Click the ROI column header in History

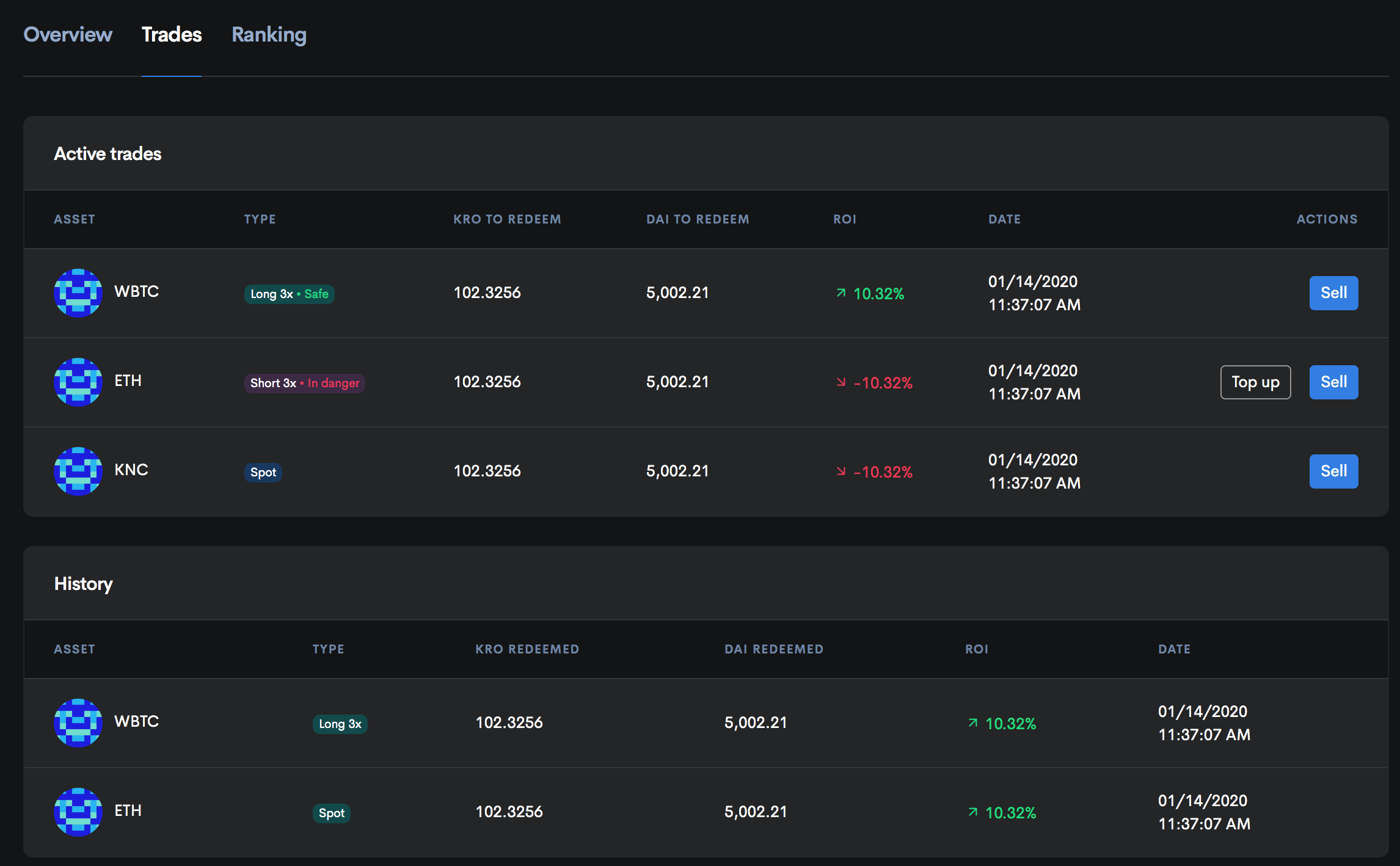977,649
